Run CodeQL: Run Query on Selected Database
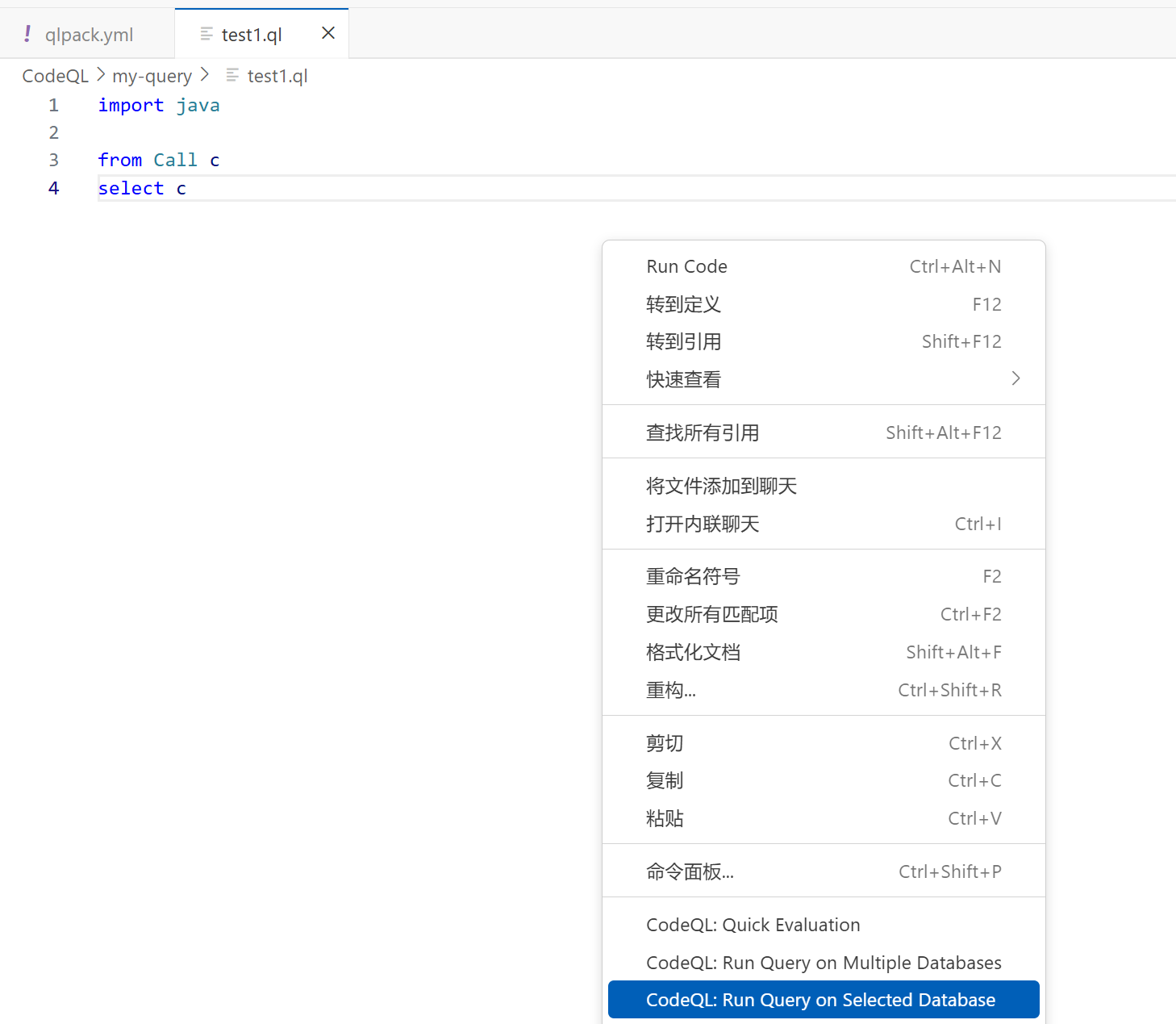1176x1024 pixels. click(x=820, y=1000)
